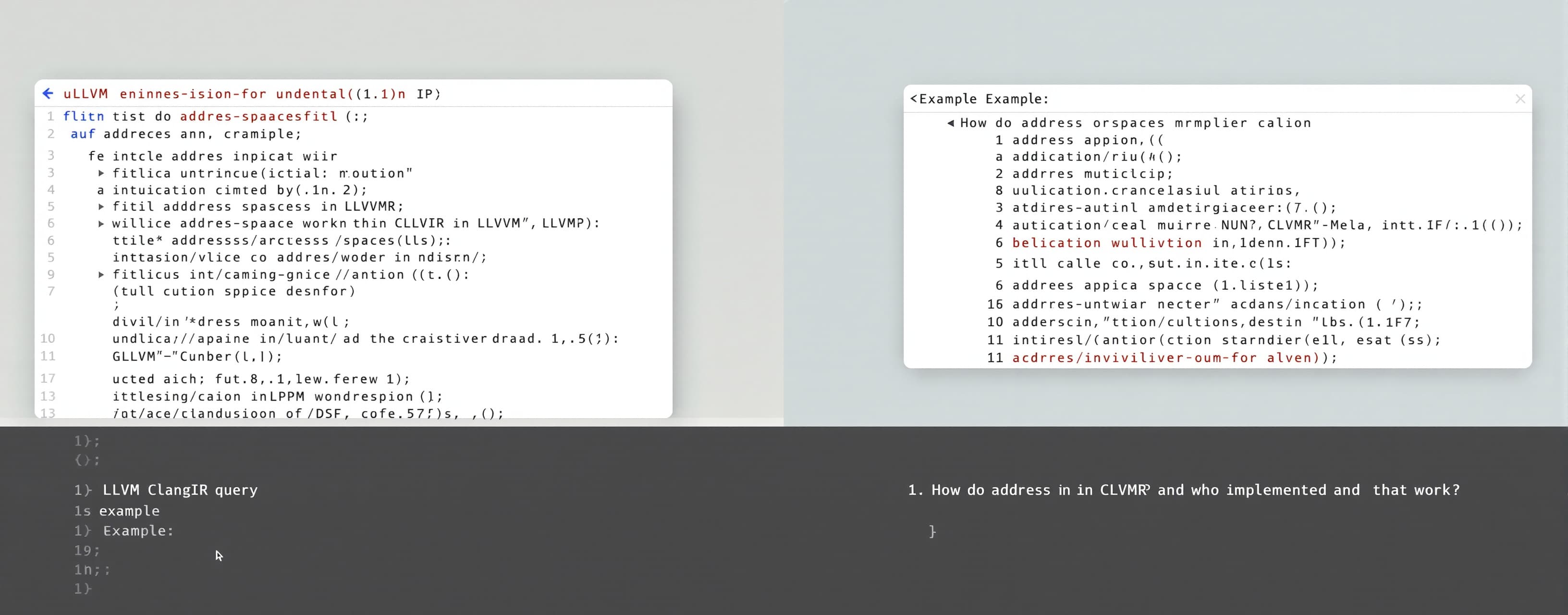
Task: Close the Example Example panel
Action: tap(1520, 98)
